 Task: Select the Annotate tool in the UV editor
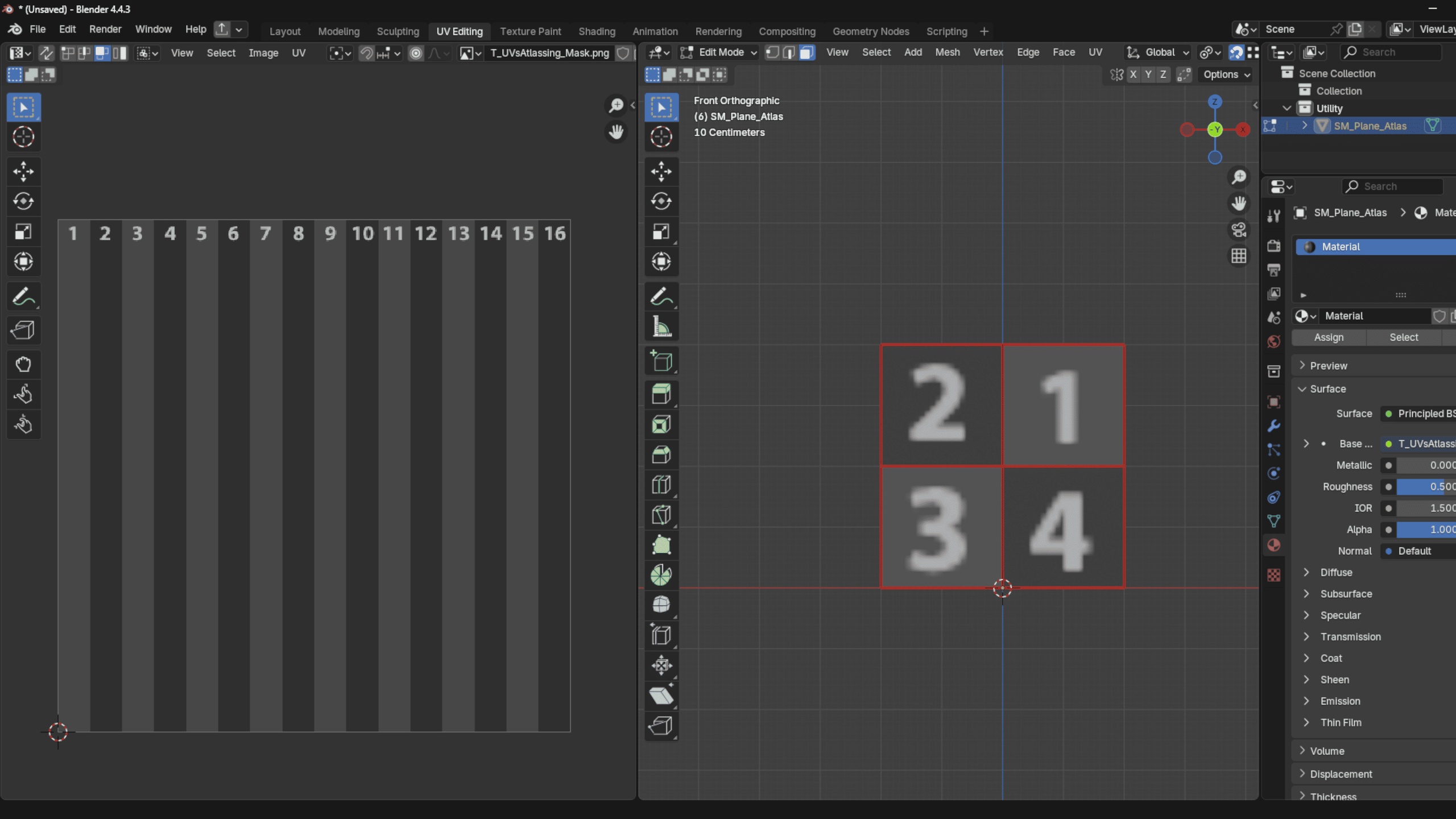[x=23, y=296]
